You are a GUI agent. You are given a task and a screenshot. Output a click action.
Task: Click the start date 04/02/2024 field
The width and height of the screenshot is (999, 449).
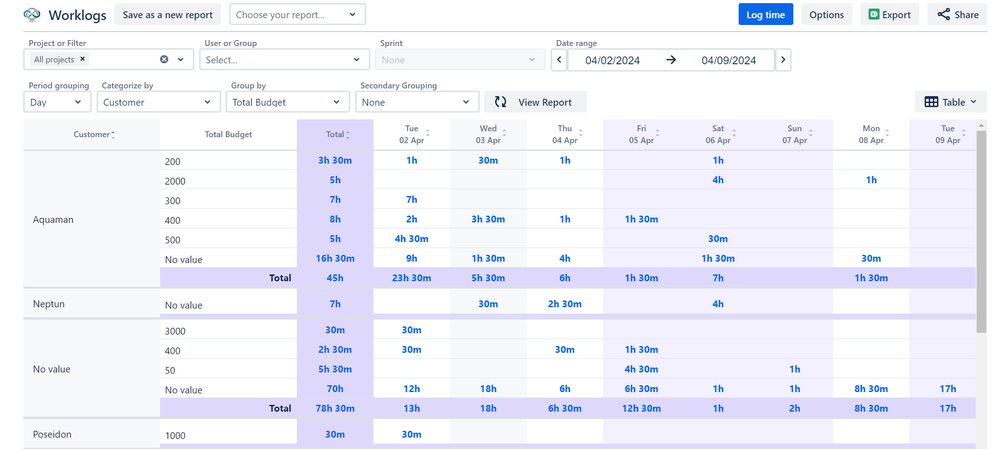coord(612,60)
